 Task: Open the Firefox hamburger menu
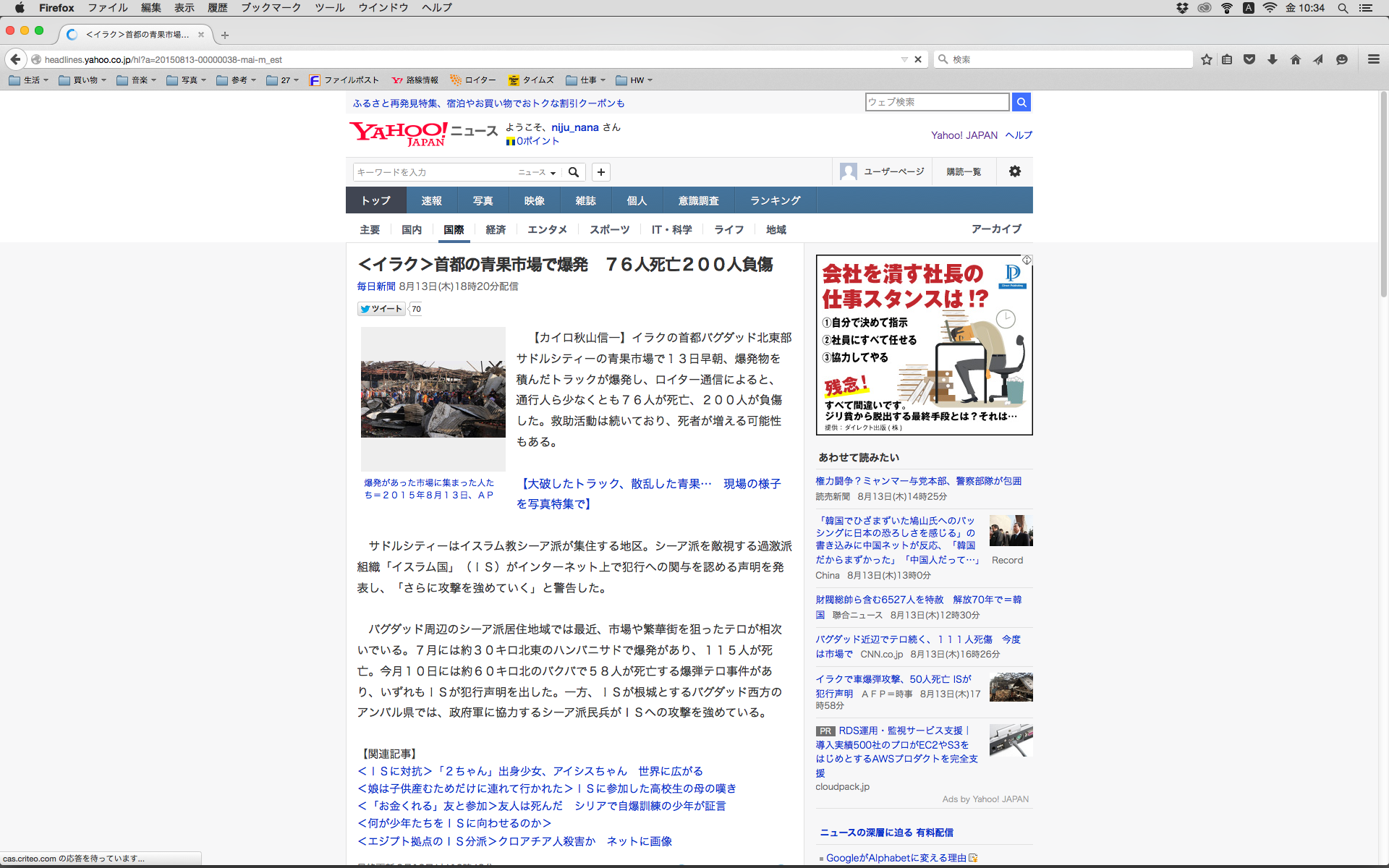coord(1373,59)
